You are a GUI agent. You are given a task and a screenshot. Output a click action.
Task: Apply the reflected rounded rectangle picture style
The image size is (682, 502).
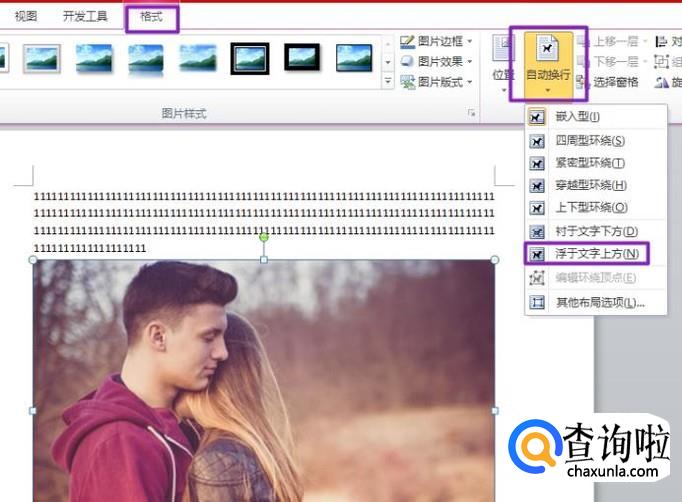click(x=146, y=59)
